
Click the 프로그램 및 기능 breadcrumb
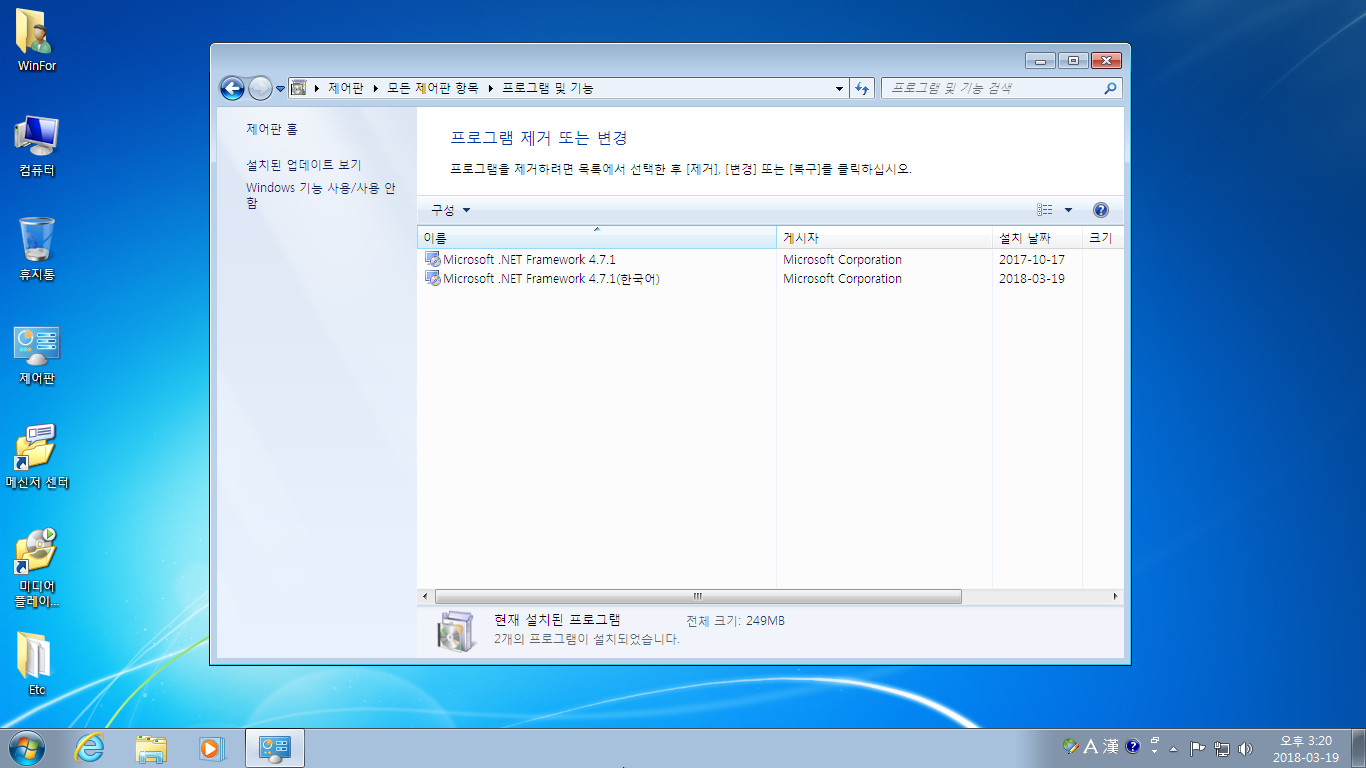click(x=547, y=88)
